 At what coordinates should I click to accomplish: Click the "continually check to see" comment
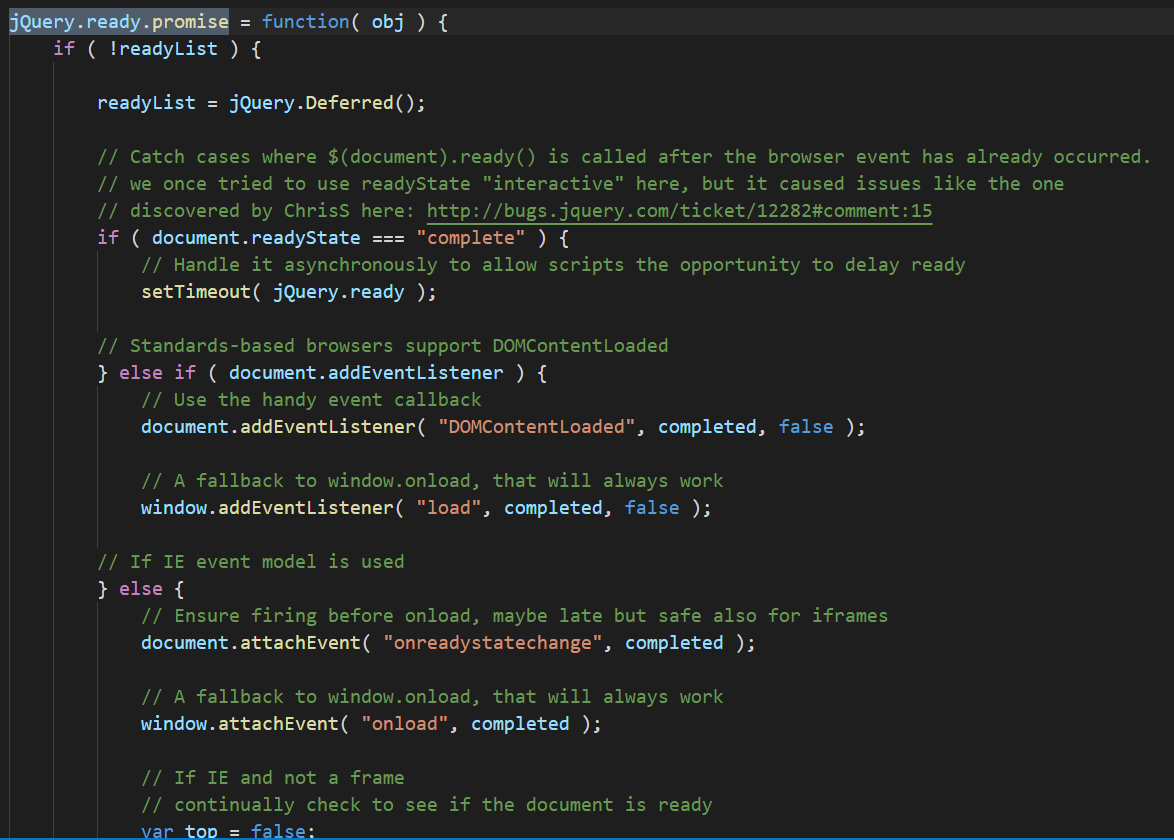(x=427, y=805)
